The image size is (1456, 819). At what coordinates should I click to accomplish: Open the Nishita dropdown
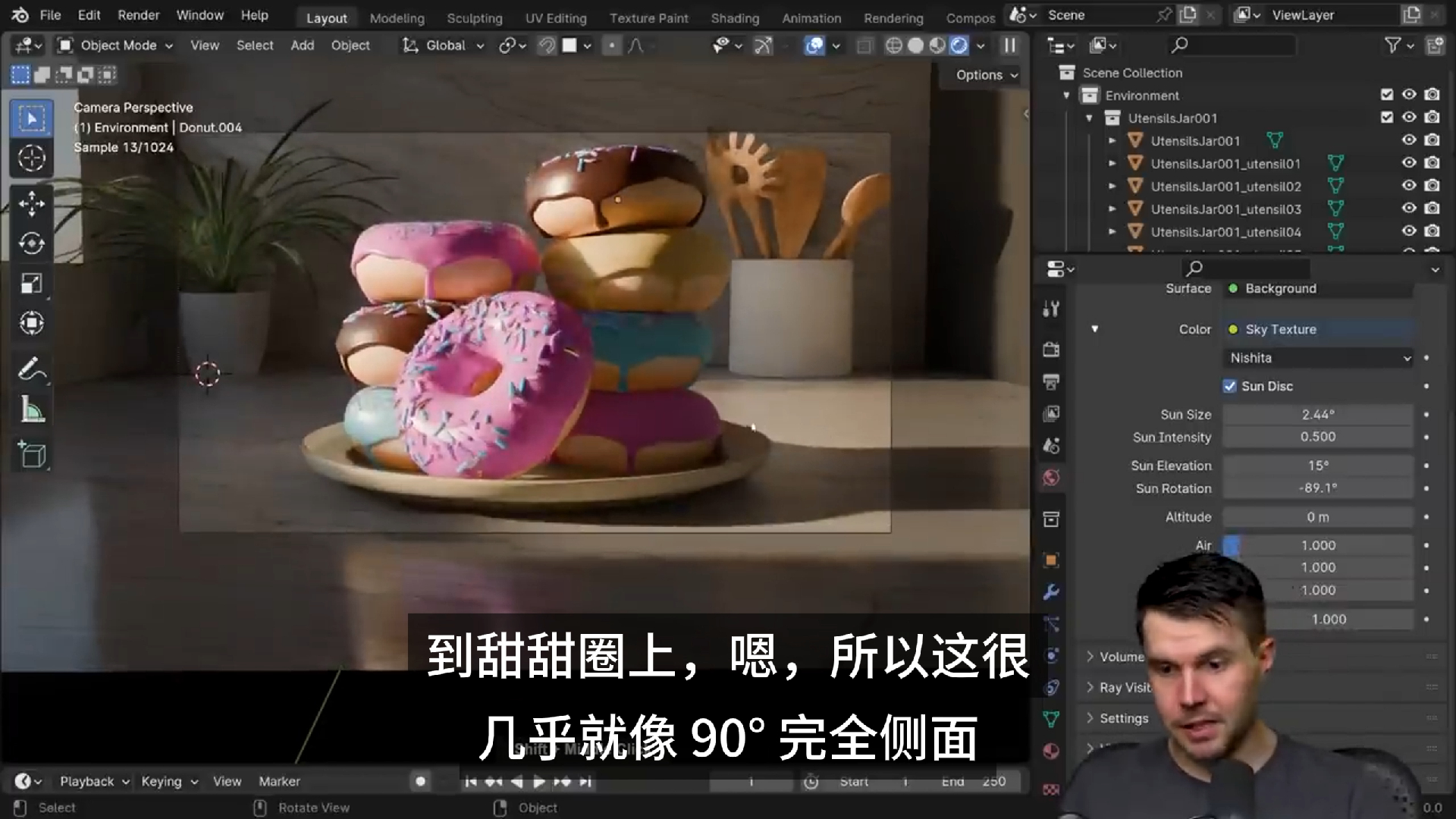[x=1318, y=358]
